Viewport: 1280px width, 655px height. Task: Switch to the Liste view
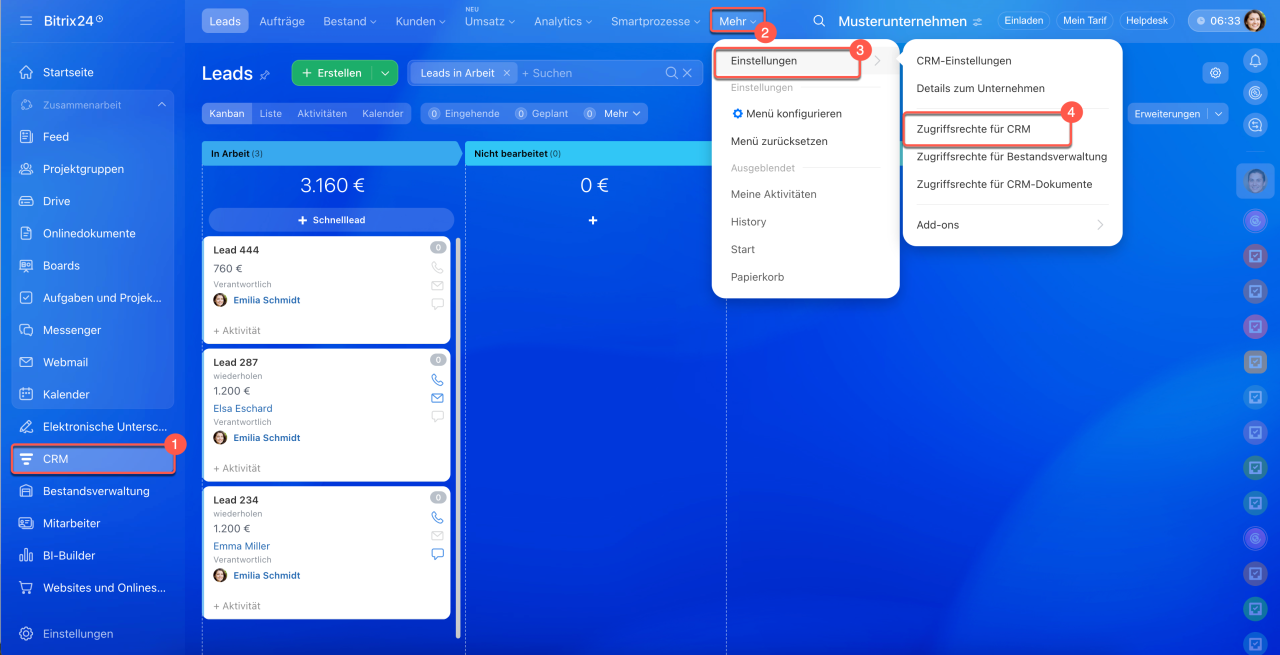tap(271, 114)
